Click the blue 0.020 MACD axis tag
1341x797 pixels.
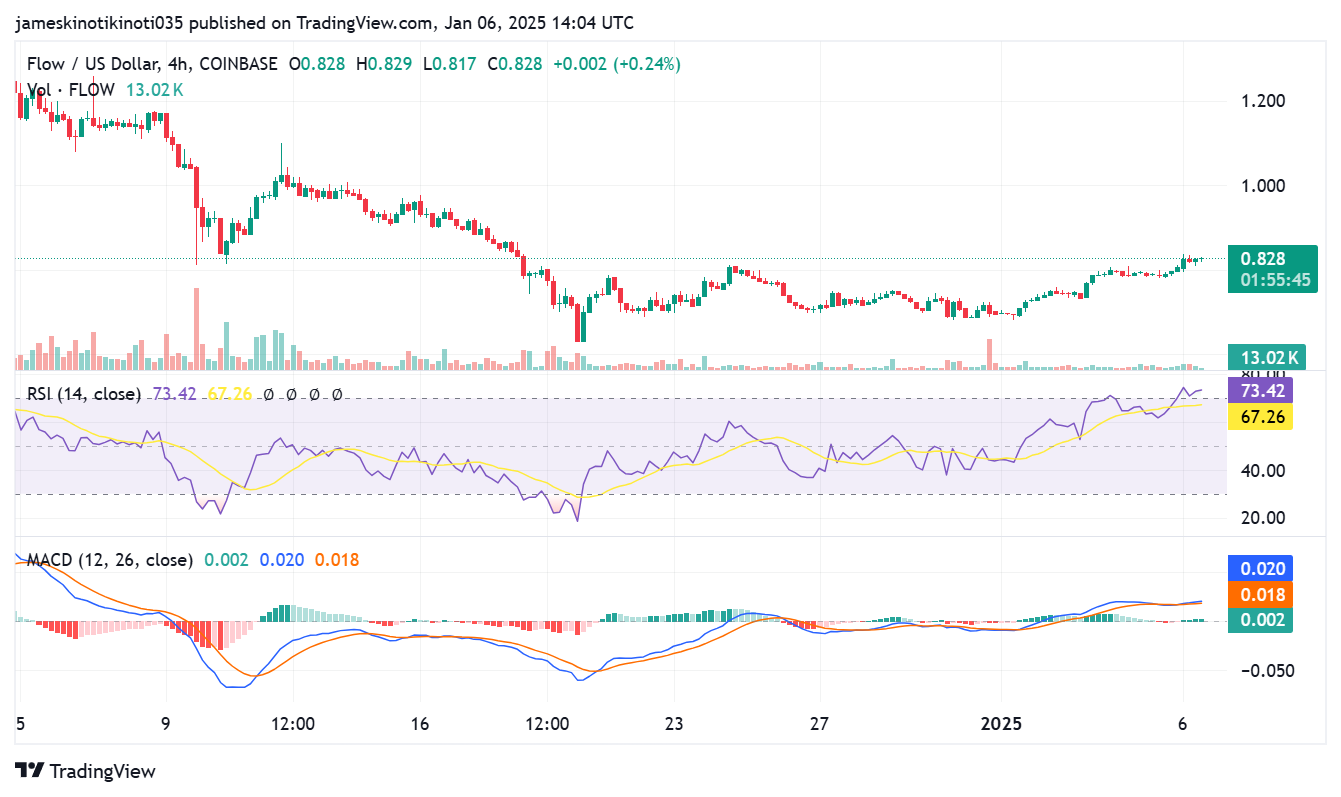[x=1261, y=569]
